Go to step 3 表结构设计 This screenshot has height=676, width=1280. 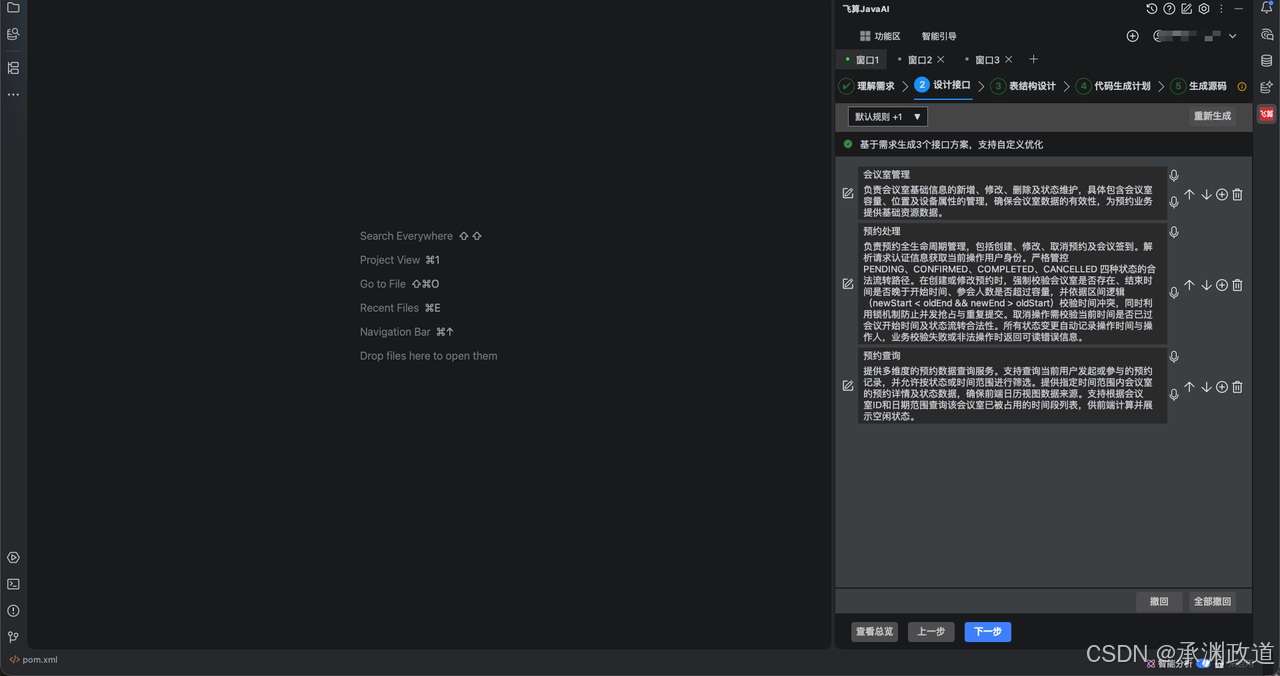click(1024, 86)
